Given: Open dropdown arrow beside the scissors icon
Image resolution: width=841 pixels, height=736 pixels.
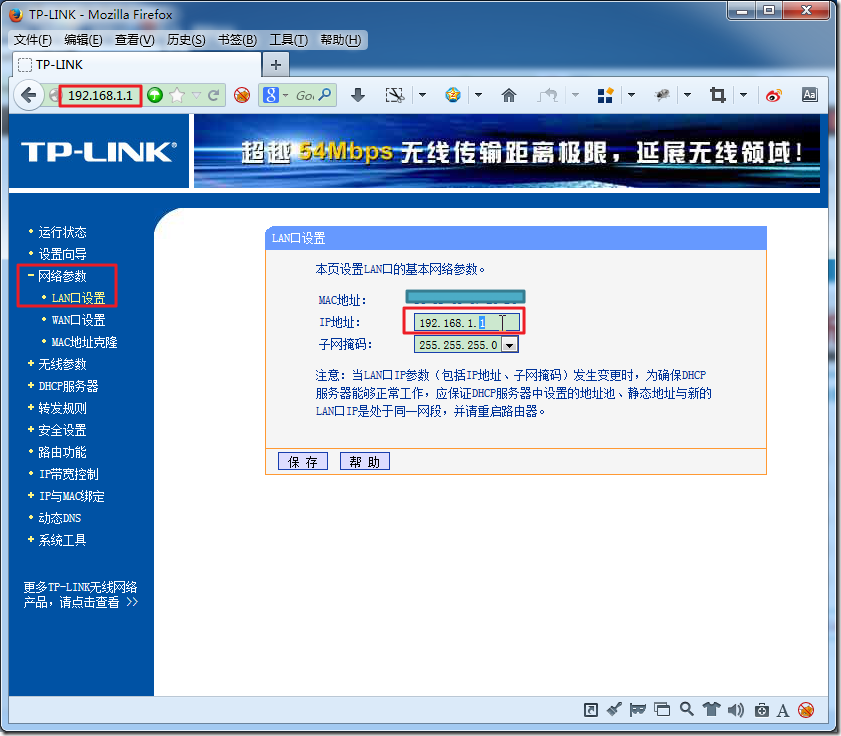Looking at the screenshot, I should pos(422,95).
